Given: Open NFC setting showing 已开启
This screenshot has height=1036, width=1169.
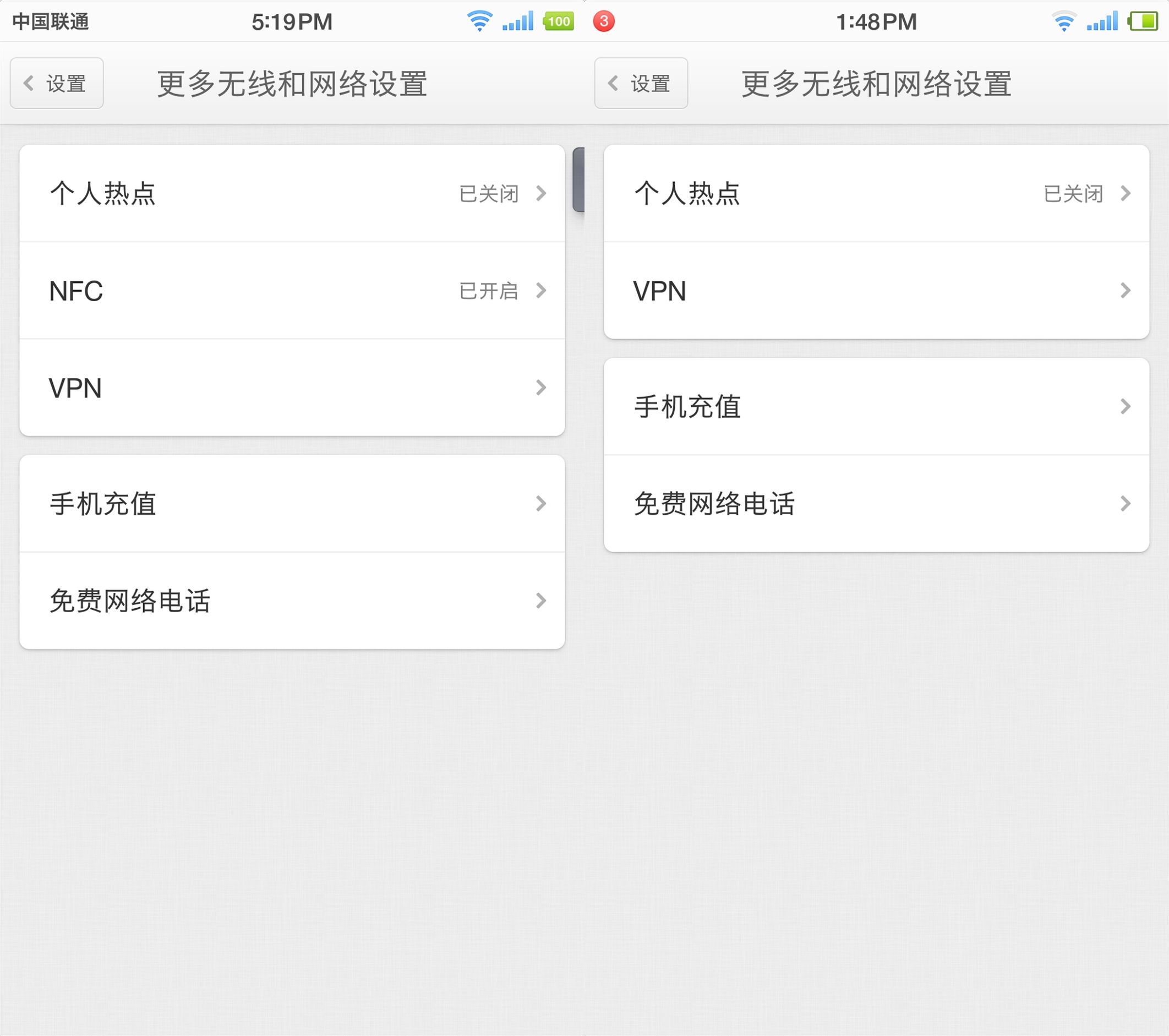Looking at the screenshot, I should coord(292,291).
